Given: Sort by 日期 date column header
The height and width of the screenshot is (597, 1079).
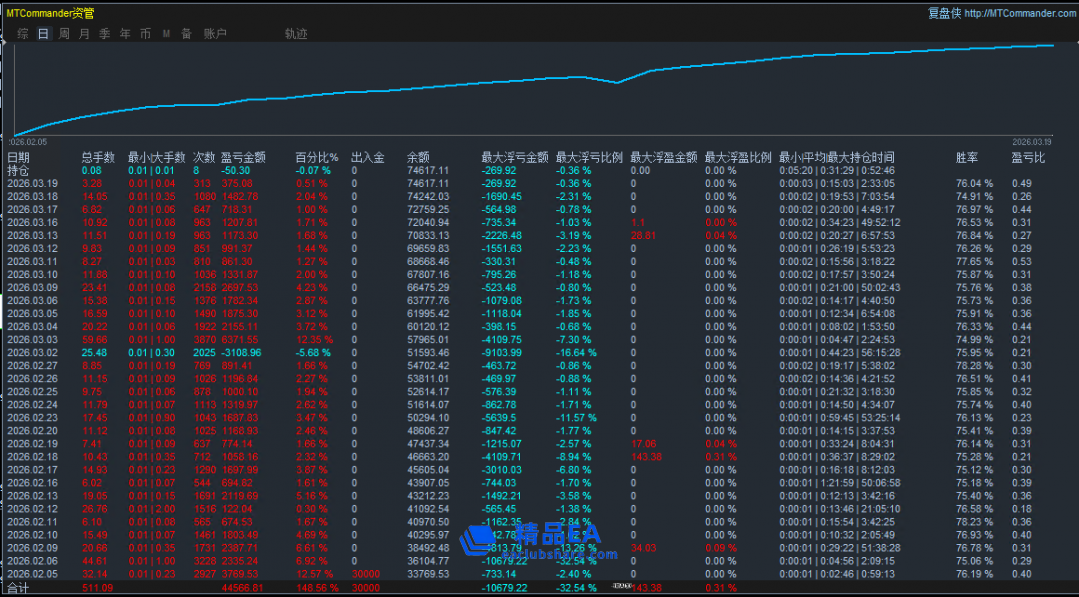Looking at the screenshot, I should click(18, 157).
